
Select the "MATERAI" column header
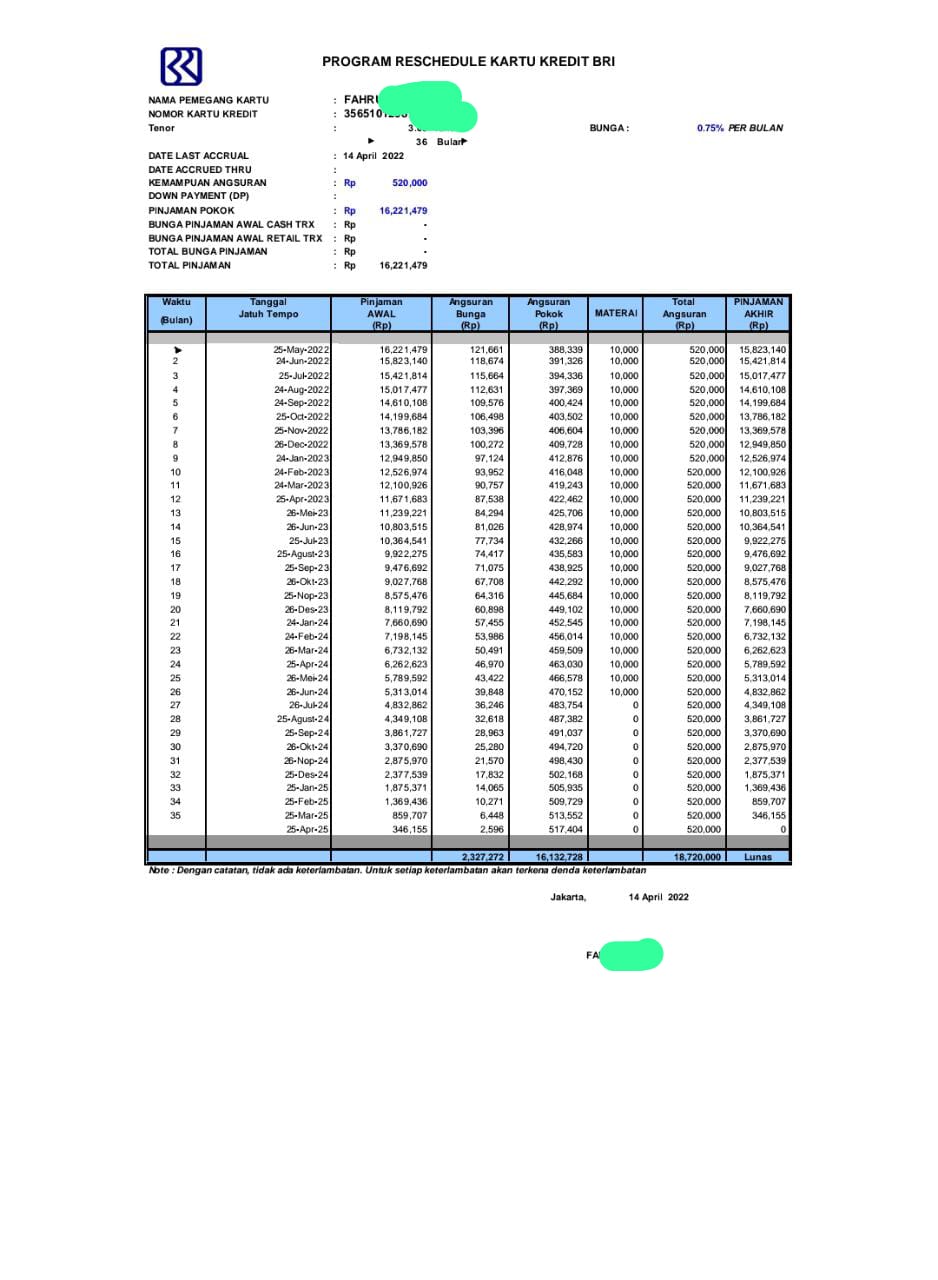[x=615, y=313]
